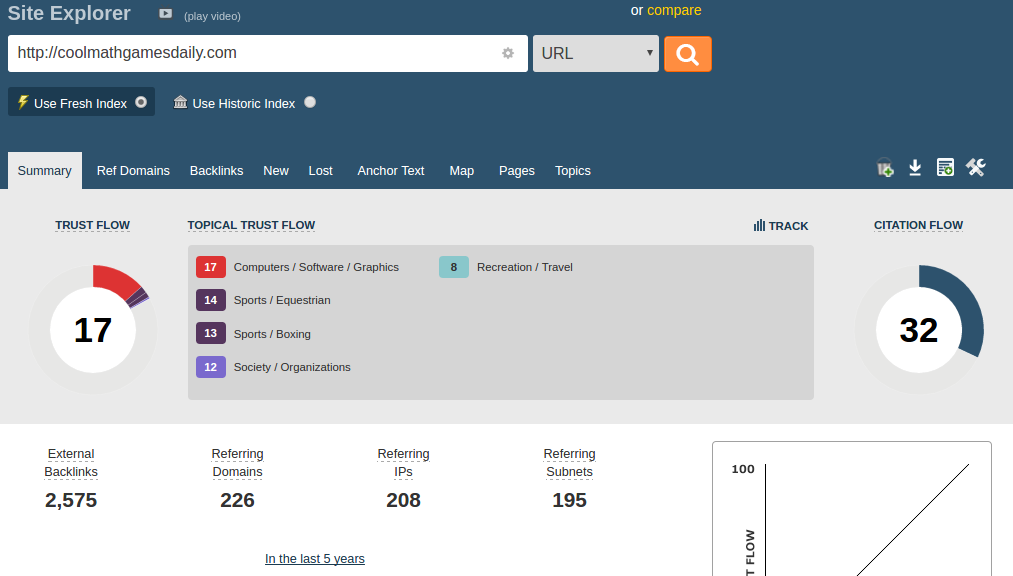1013x576 pixels.
Task: Click the download arrow icon
Action: 915,168
